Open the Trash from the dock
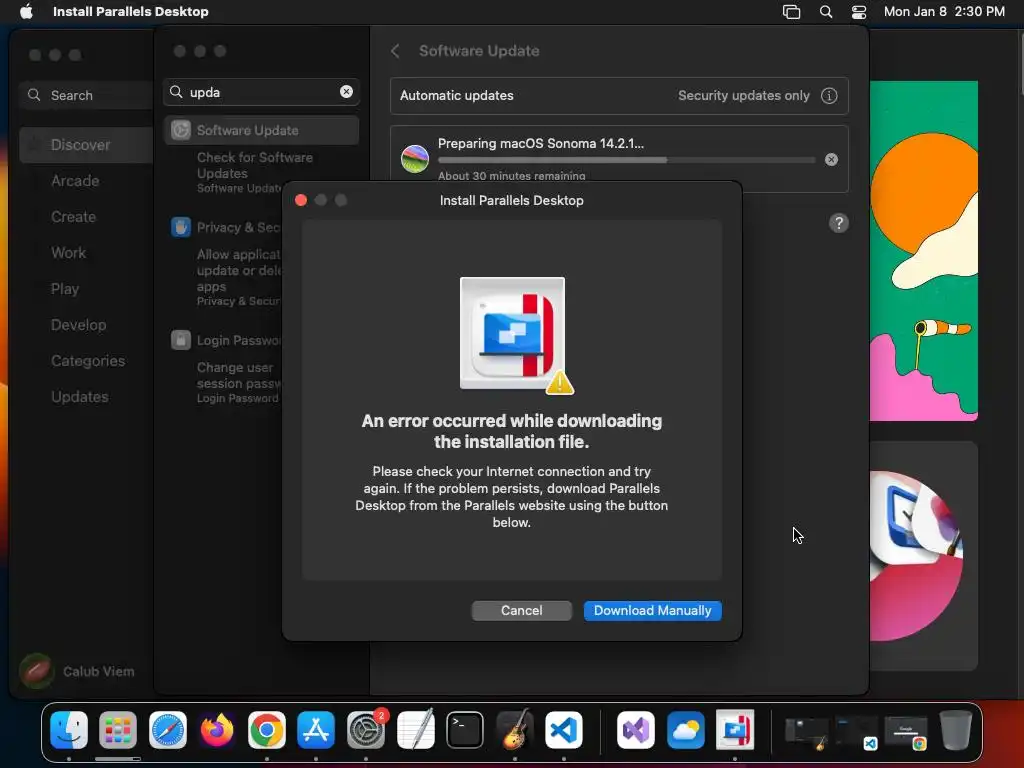This screenshot has width=1024, height=768. 955,729
